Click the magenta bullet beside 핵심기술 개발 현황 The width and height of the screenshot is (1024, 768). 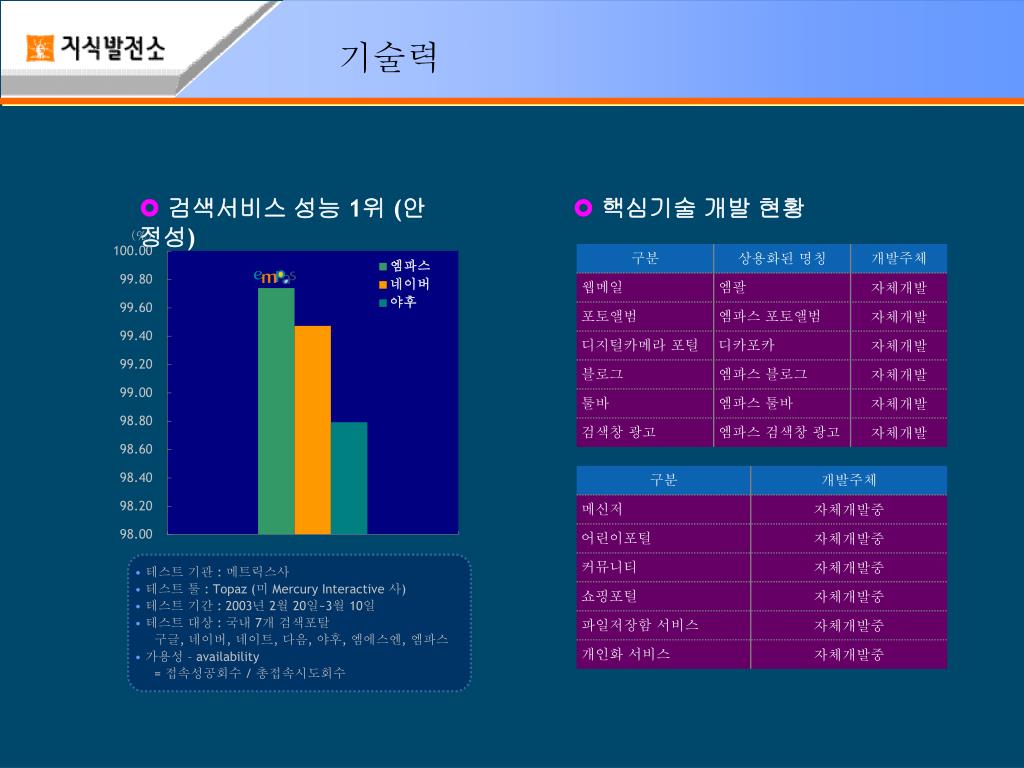(x=583, y=208)
